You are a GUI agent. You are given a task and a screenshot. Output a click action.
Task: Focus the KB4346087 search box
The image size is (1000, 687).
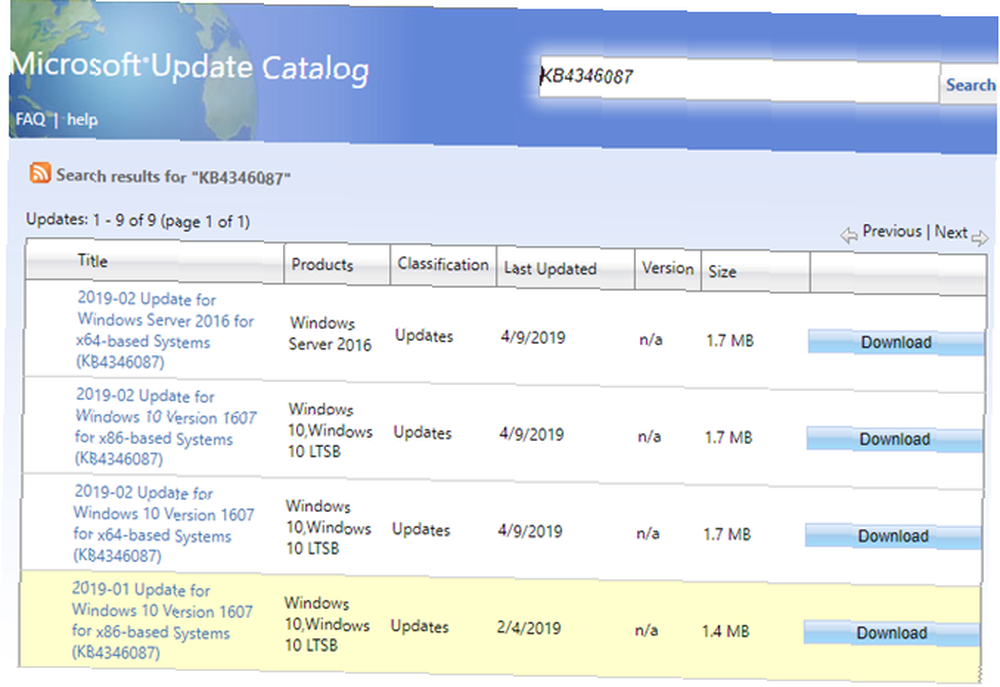pos(739,80)
